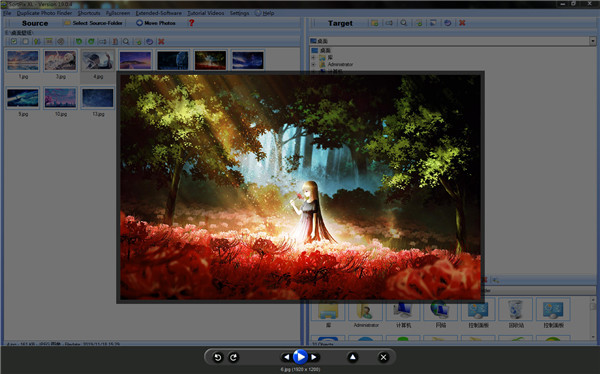
Task: Rotate the previewed image counter-clockwise
Action: point(217,357)
